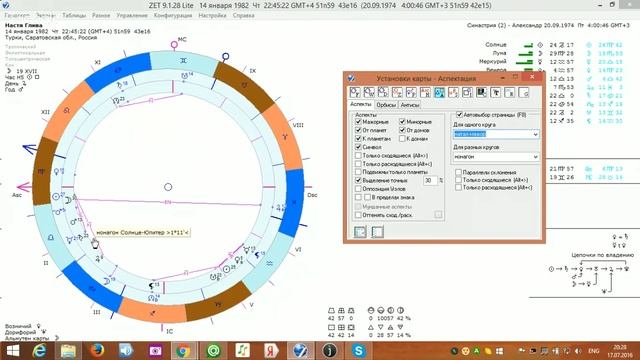Click the dialog toolbar icon marked with letter R
640x360 pixels.
point(509,93)
